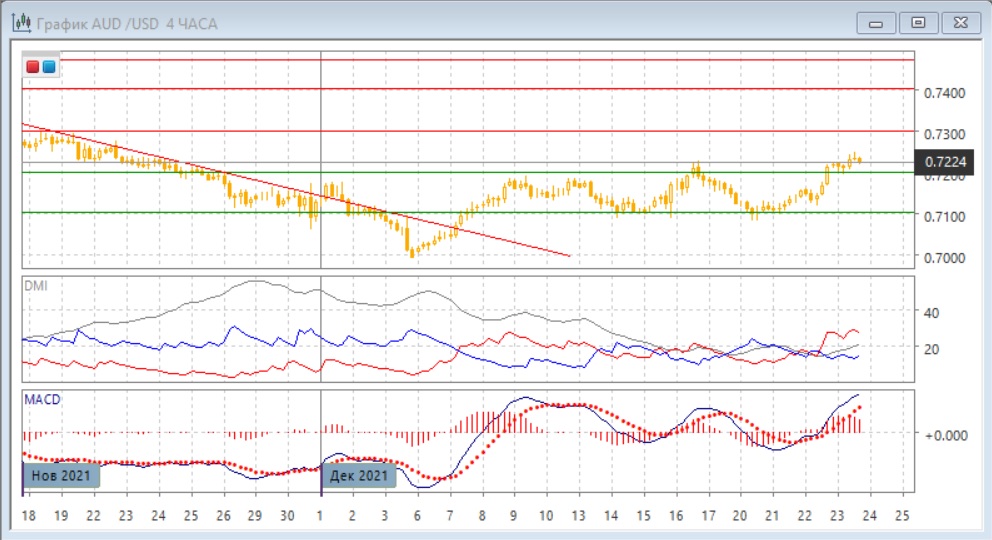
Task: Maximize the AUD/USD chart window
Action: coord(918,23)
